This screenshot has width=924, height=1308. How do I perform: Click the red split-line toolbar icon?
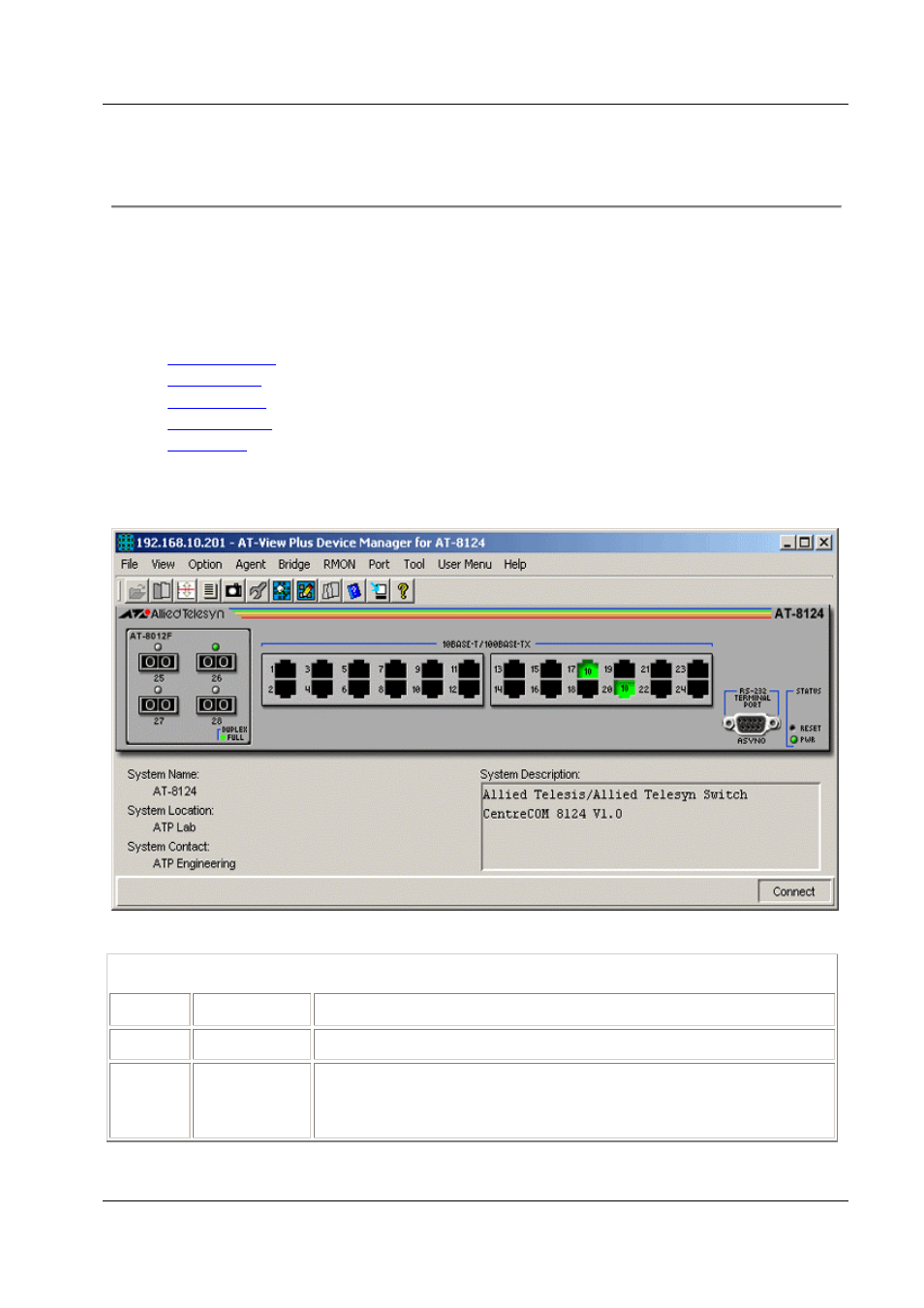point(185,590)
